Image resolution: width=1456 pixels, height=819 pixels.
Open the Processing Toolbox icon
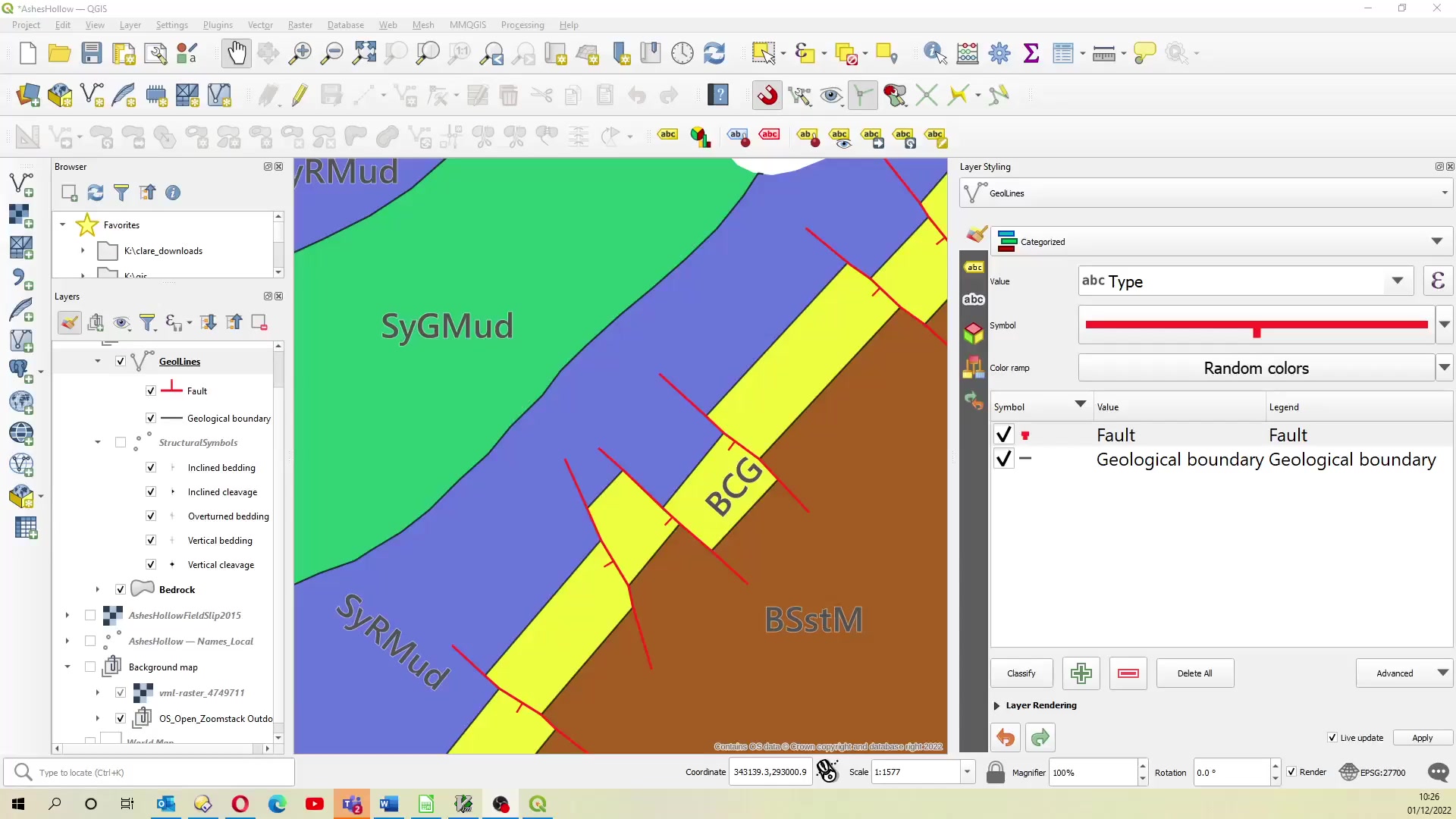[999, 53]
